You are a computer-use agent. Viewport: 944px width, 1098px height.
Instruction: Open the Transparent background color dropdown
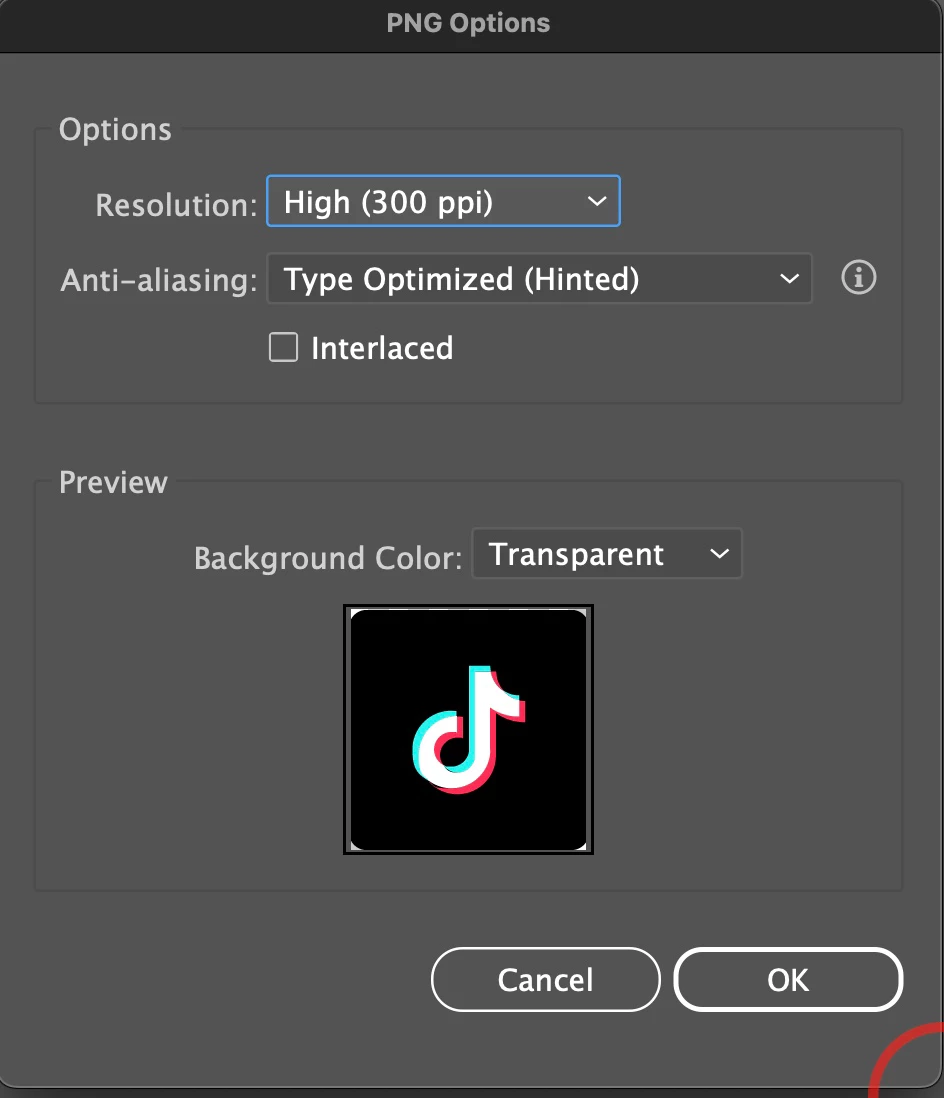607,554
